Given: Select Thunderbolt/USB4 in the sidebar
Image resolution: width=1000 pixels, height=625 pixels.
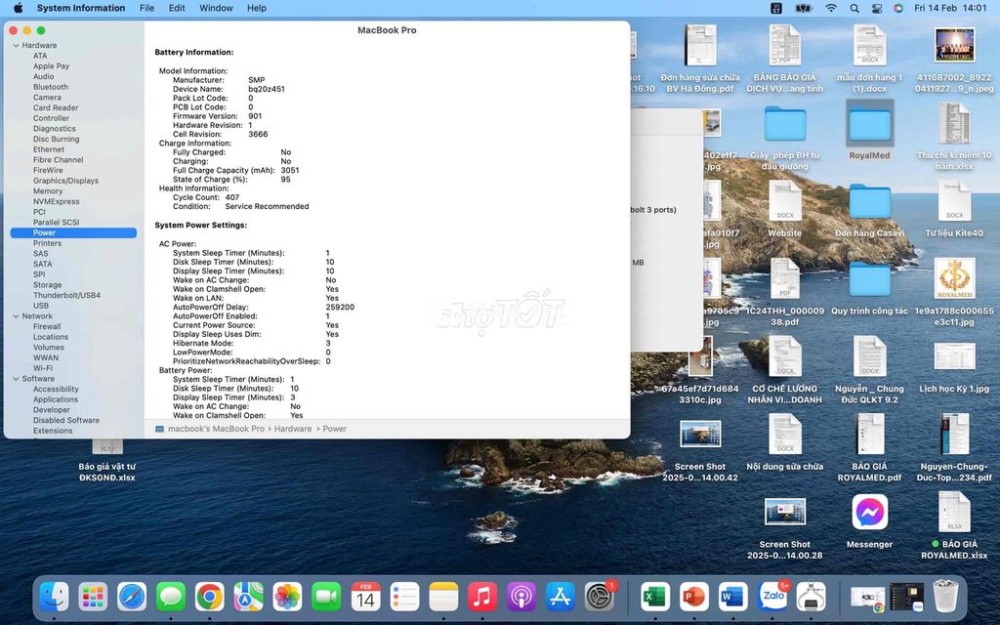Looking at the screenshot, I should (x=66, y=295).
